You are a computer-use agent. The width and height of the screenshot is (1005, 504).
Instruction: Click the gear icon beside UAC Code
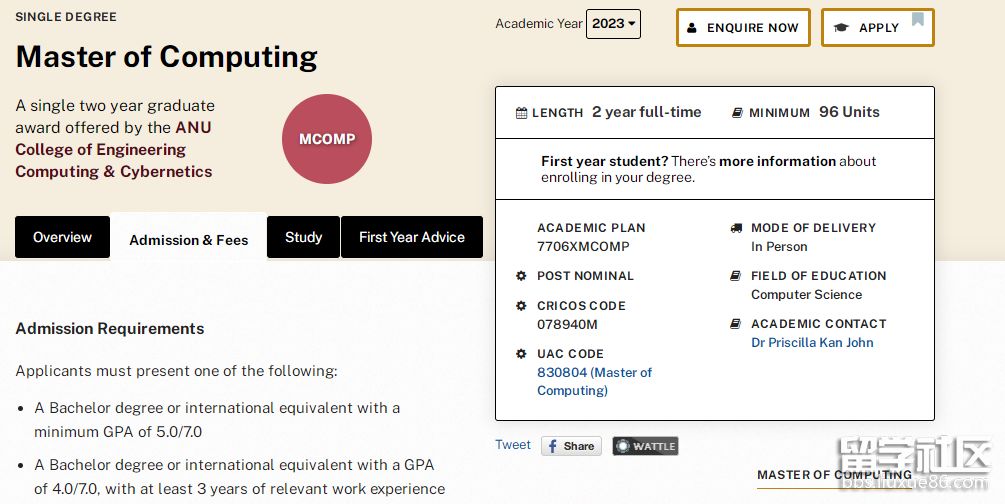tap(521, 354)
